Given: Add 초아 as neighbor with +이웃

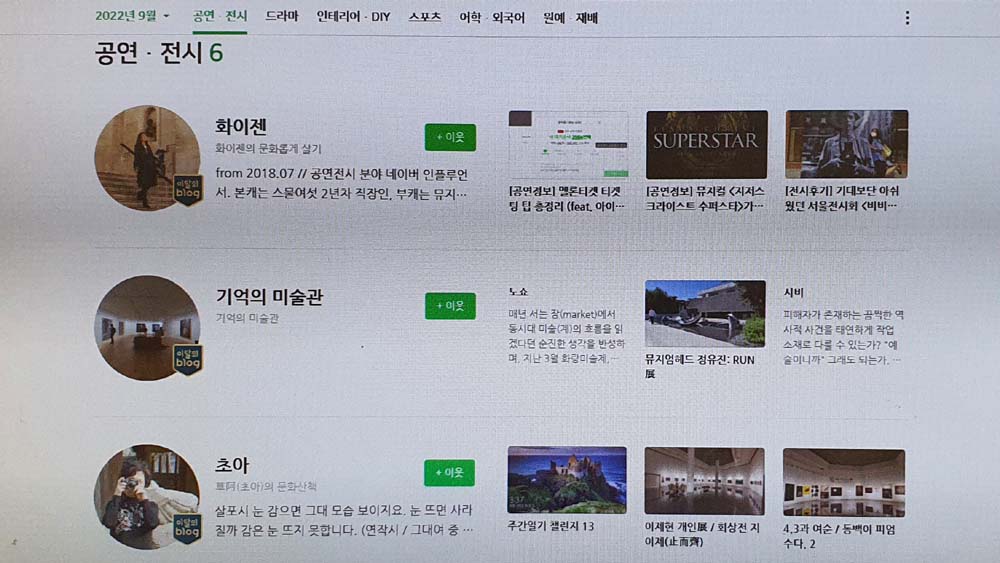Looking at the screenshot, I should tap(449, 473).
